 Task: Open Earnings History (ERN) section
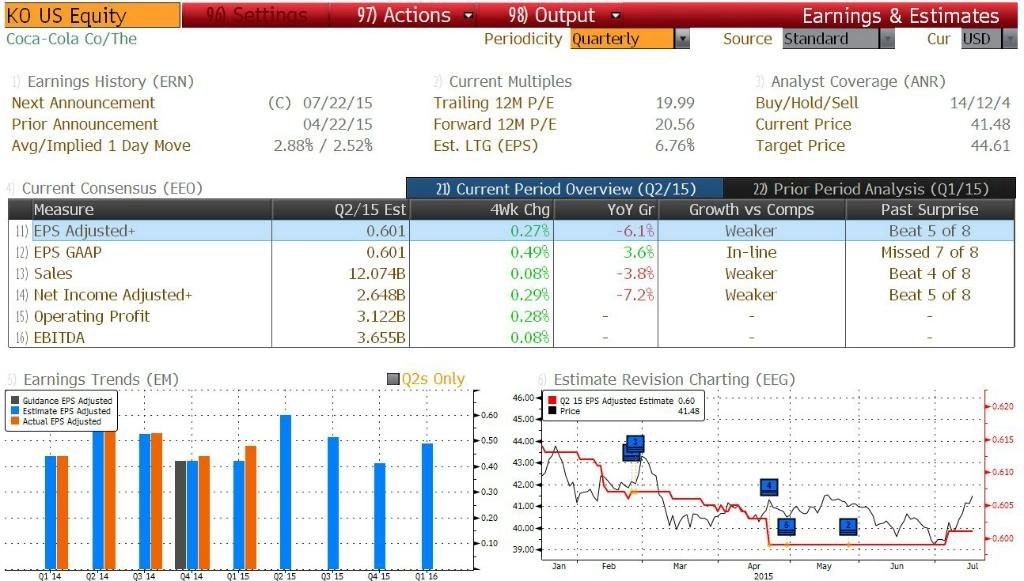110,82
